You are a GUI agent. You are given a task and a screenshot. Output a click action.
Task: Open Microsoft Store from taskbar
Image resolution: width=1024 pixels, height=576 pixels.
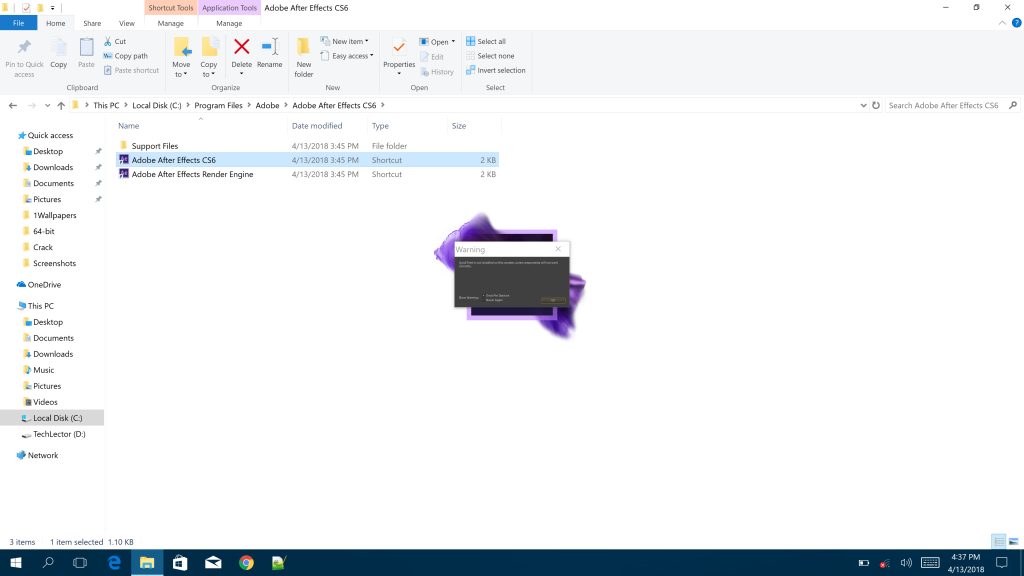180,562
